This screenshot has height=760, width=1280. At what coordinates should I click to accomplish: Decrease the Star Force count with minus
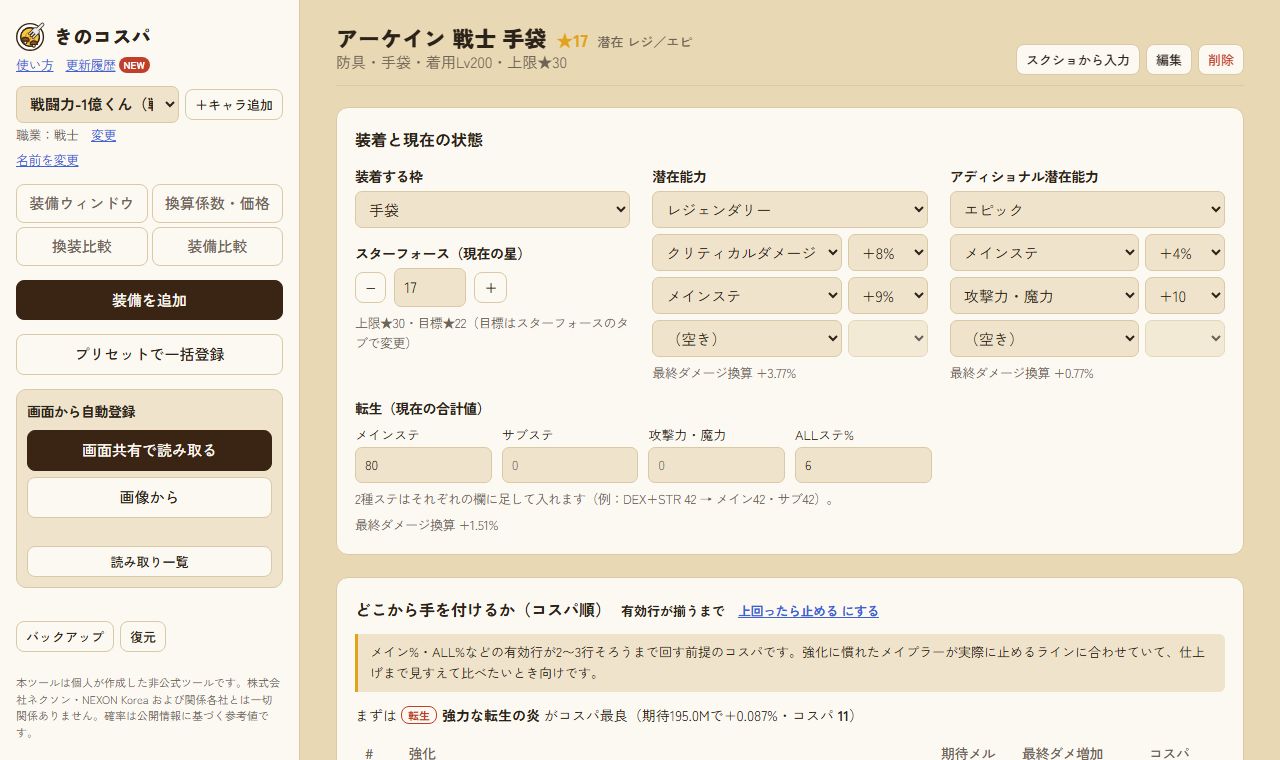click(x=370, y=288)
